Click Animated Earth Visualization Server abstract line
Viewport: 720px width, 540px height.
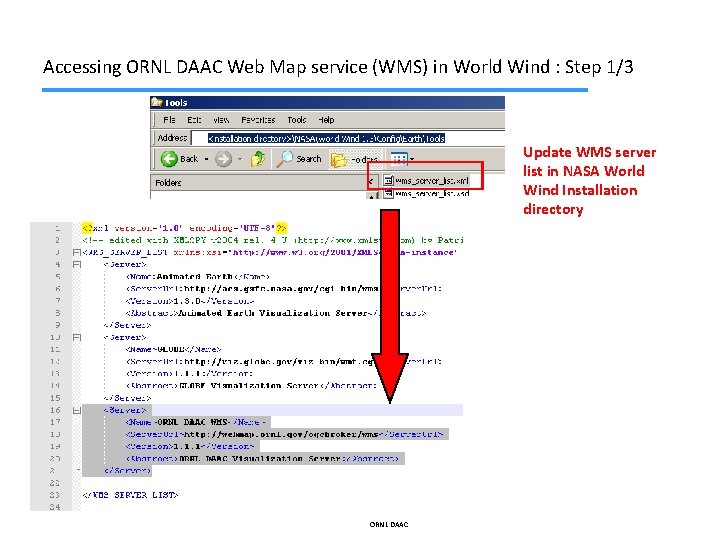click(x=276, y=313)
